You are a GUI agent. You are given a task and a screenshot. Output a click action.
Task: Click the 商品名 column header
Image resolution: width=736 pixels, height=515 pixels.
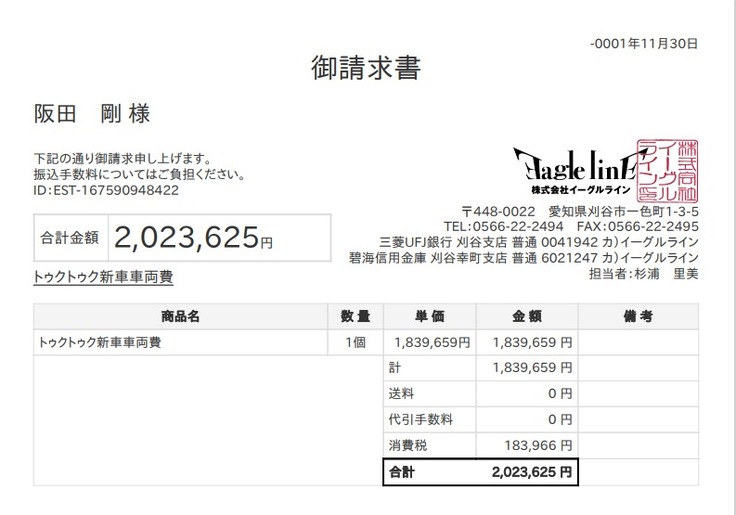[x=180, y=317]
